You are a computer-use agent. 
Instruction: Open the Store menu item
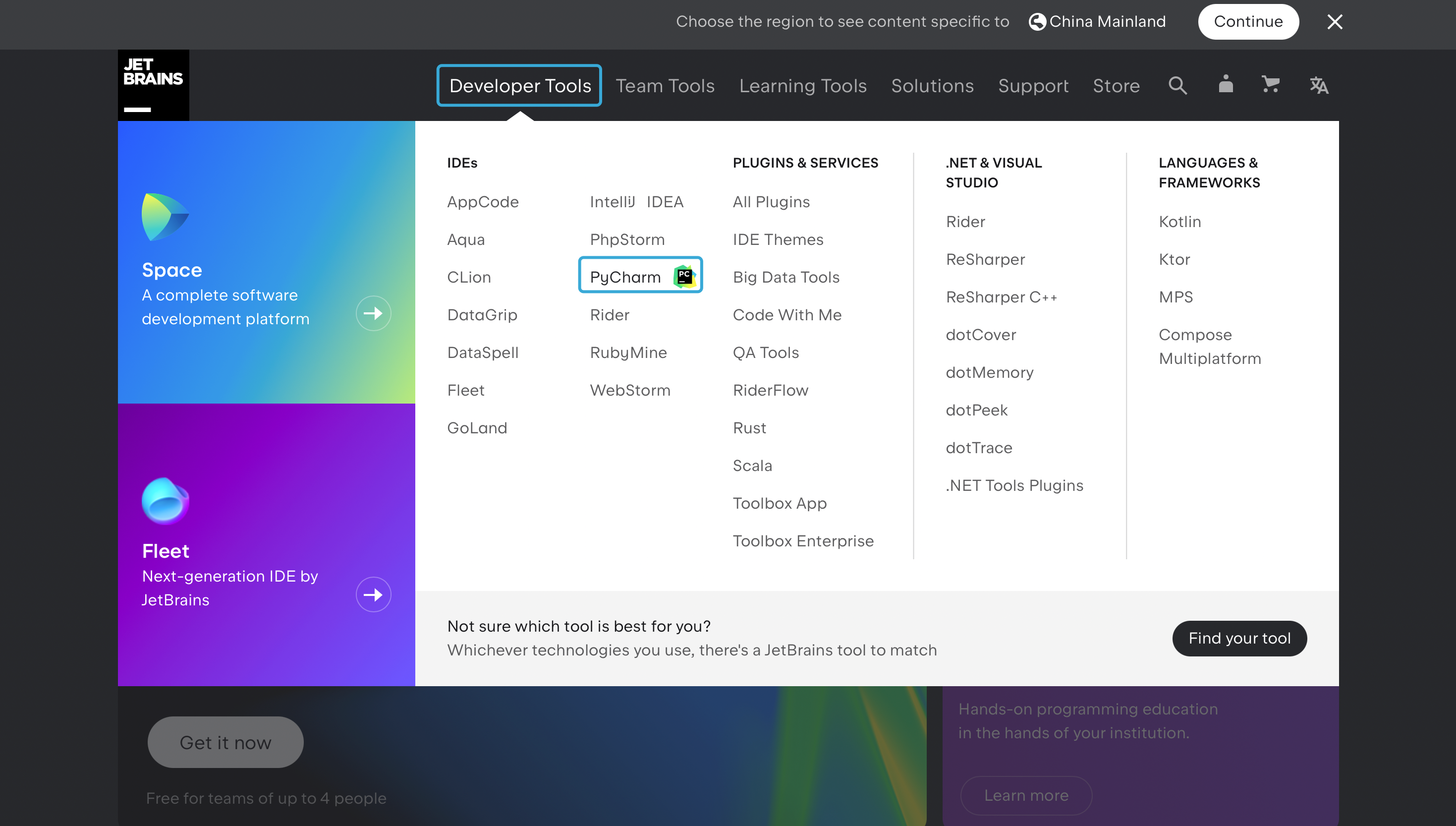coord(1116,86)
